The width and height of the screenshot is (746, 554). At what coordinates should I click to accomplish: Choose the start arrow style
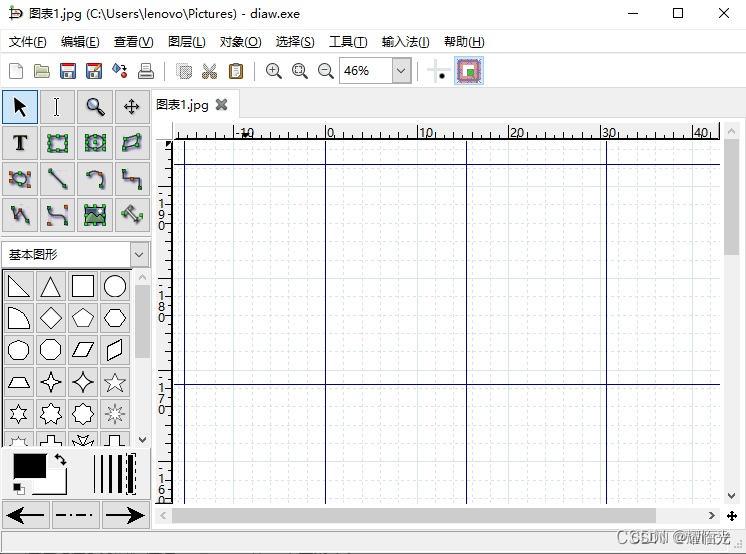(x=26, y=515)
